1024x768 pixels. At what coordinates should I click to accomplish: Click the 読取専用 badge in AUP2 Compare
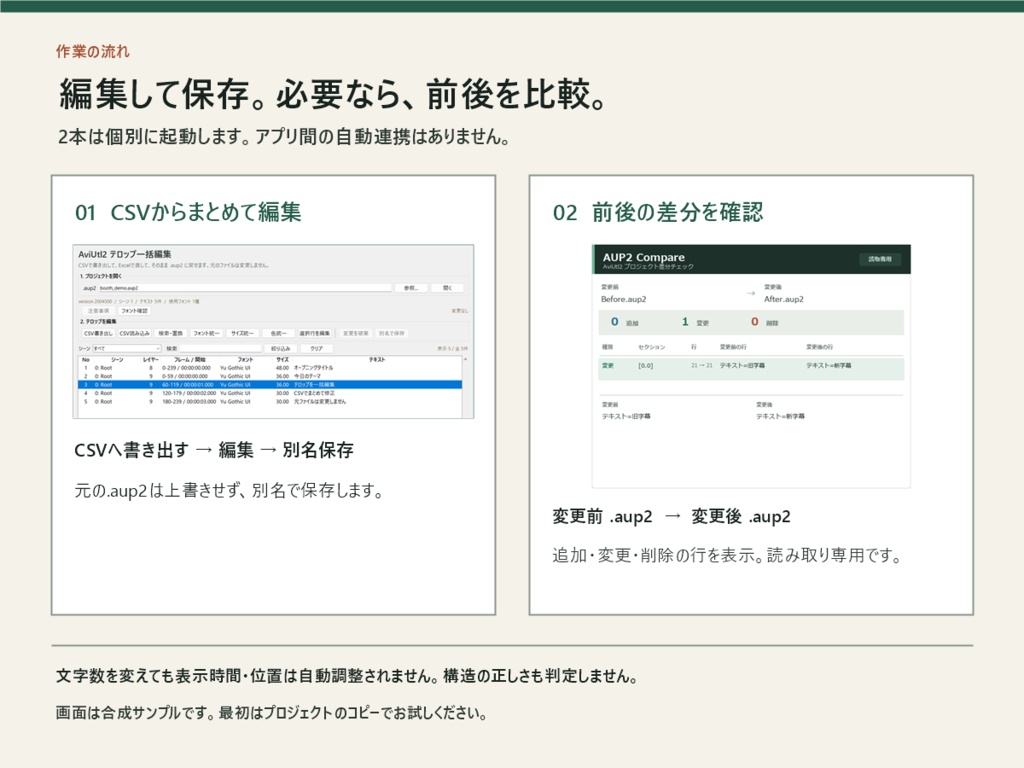(880, 259)
